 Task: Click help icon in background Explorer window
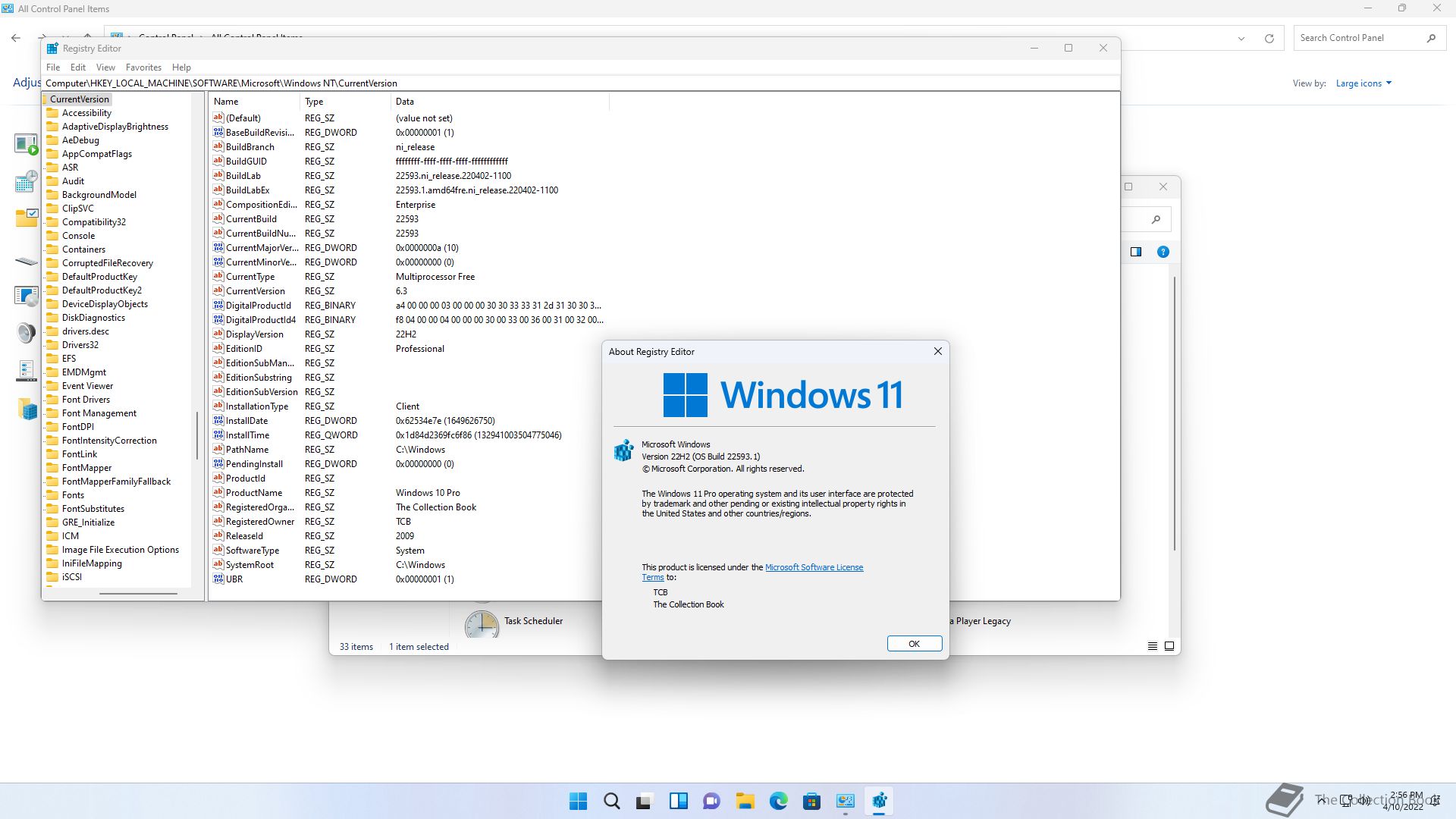point(1163,252)
